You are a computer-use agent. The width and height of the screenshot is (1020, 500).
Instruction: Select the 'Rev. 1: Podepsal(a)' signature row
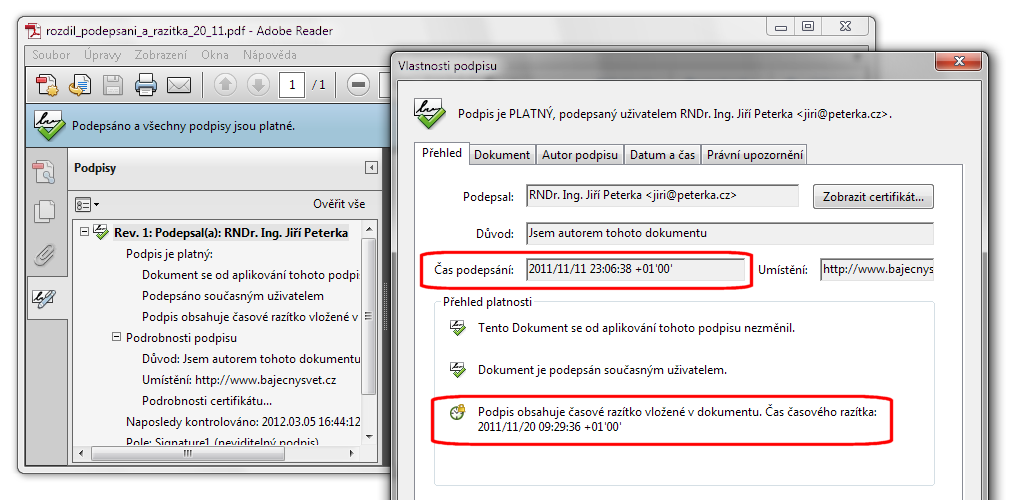(x=231, y=233)
